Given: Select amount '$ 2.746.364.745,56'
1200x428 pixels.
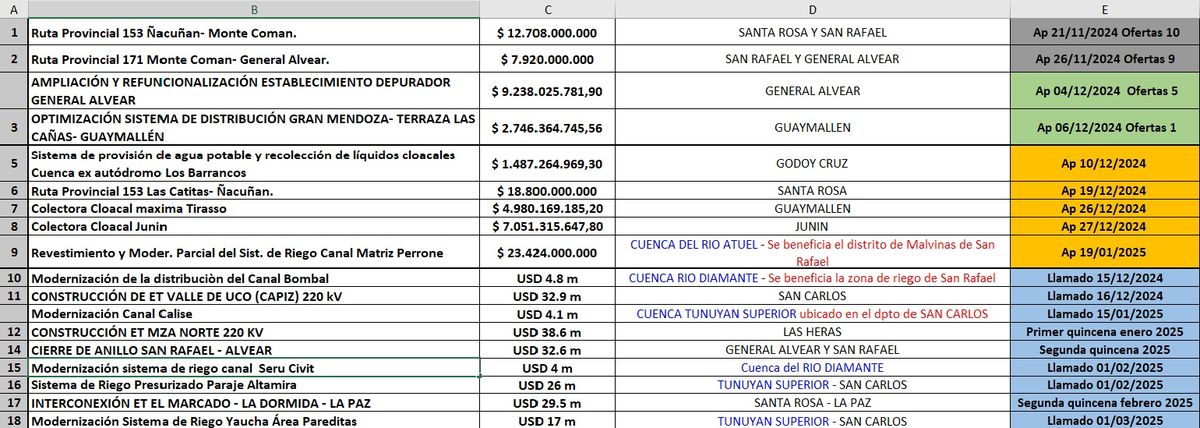Looking at the screenshot, I should [x=547, y=128].
